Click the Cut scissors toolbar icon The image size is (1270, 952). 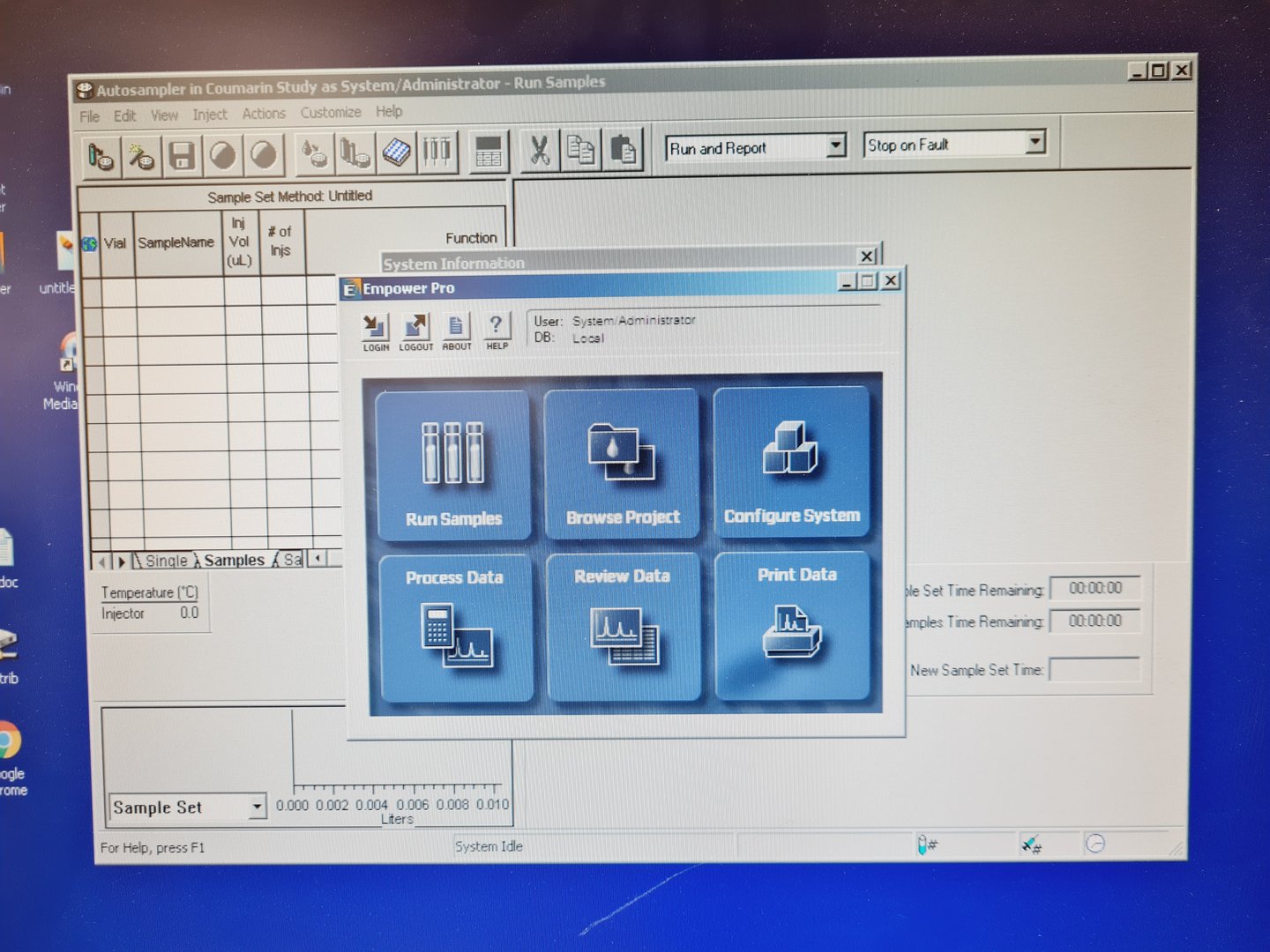click(539, 151)
